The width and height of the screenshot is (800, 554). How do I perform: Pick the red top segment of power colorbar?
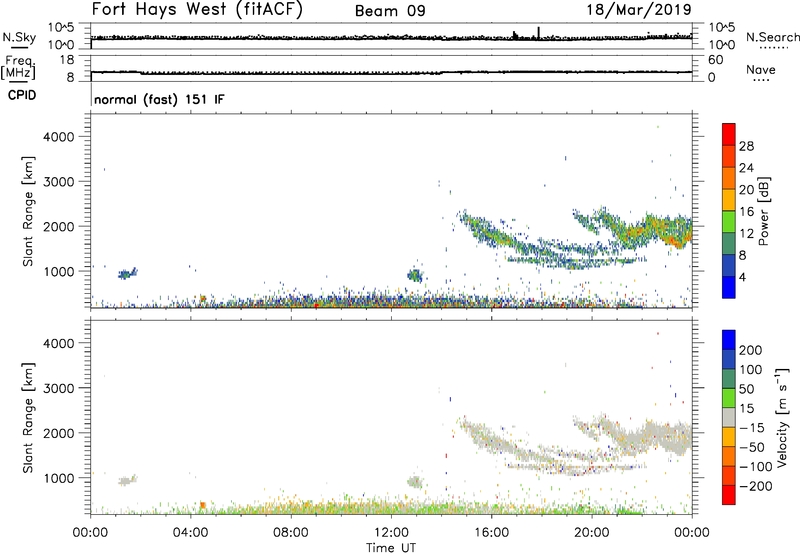(x=729, y=135)
